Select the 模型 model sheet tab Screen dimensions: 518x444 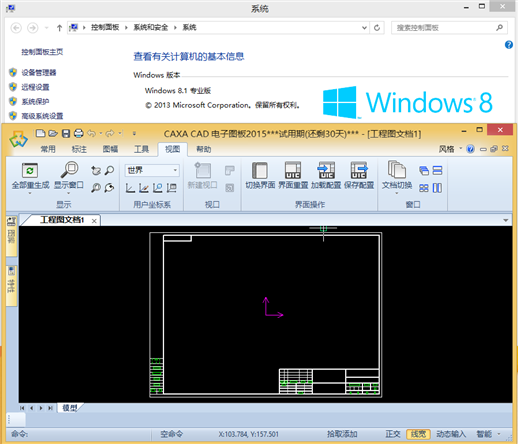[70, 408]
